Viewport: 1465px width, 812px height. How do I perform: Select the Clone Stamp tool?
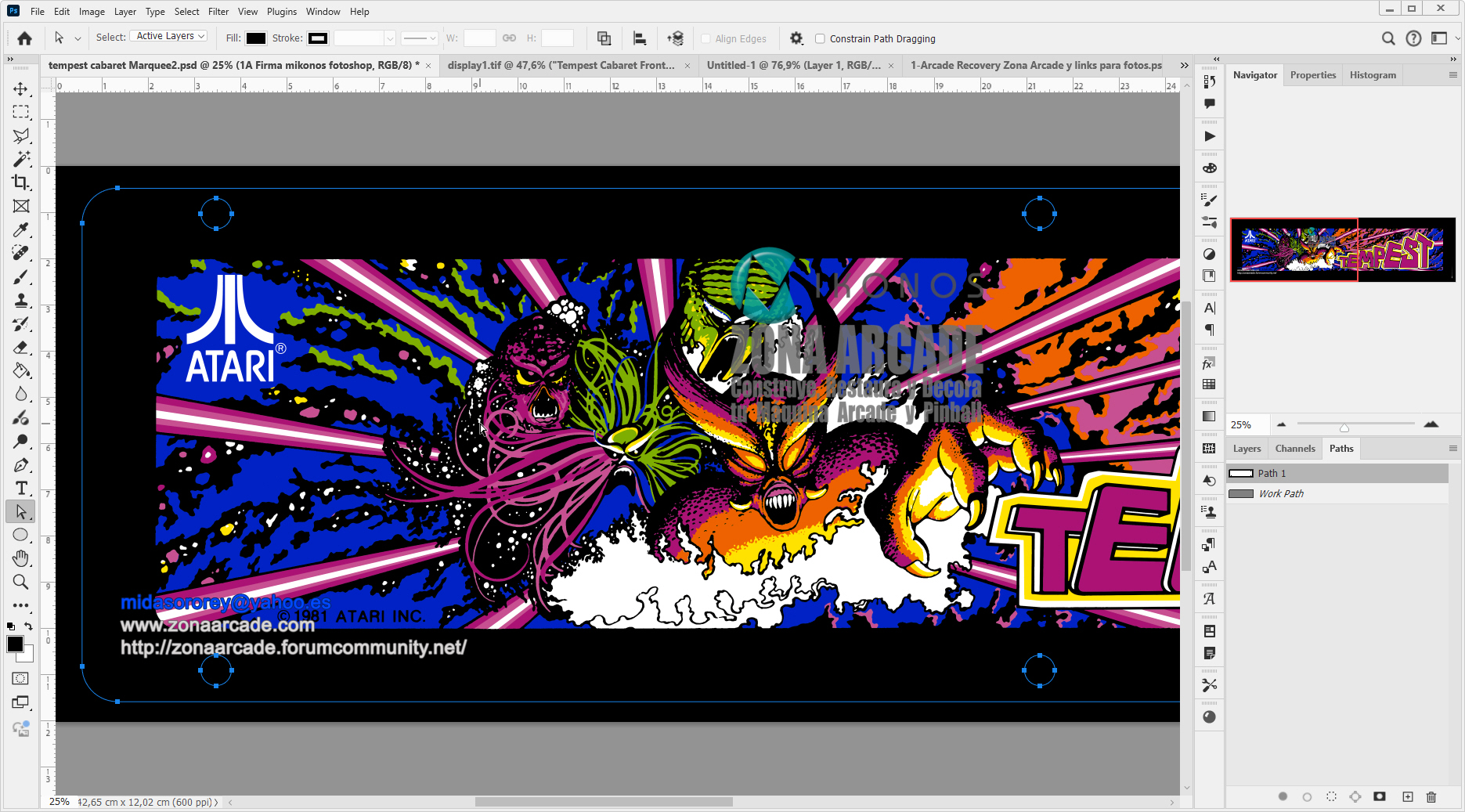[21, 301]
